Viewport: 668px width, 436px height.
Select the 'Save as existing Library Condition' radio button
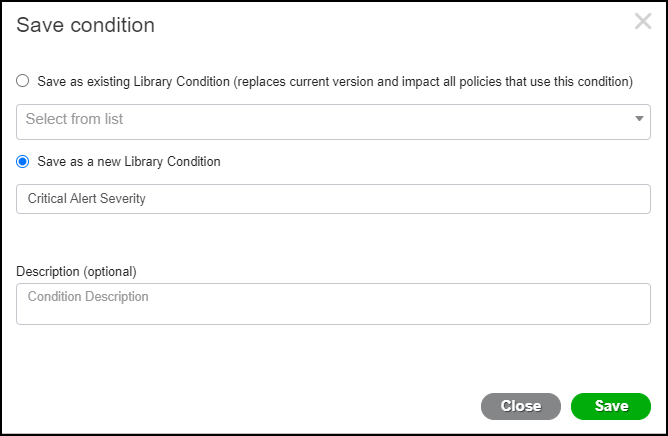point(23,81)
